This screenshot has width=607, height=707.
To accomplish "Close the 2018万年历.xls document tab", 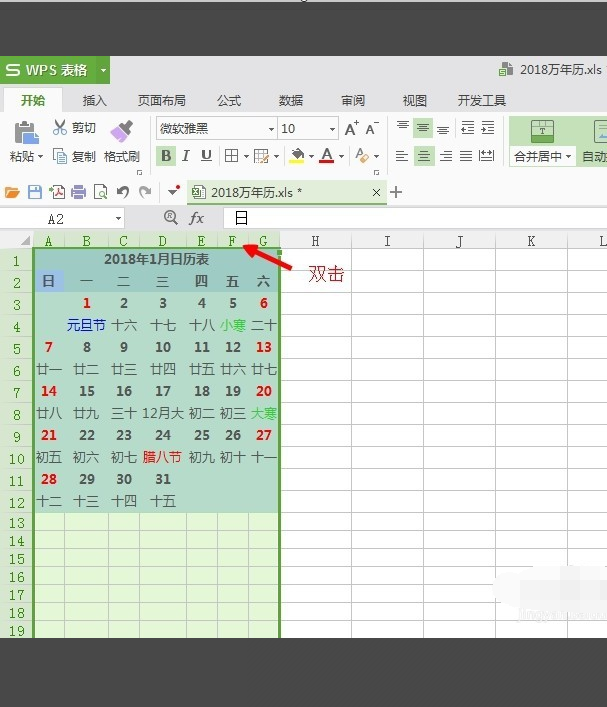I will point(377,193).
